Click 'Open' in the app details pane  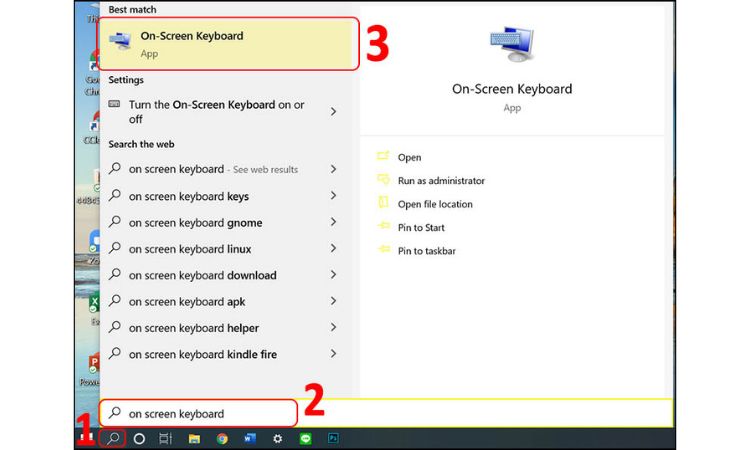(x=409, y=158)
